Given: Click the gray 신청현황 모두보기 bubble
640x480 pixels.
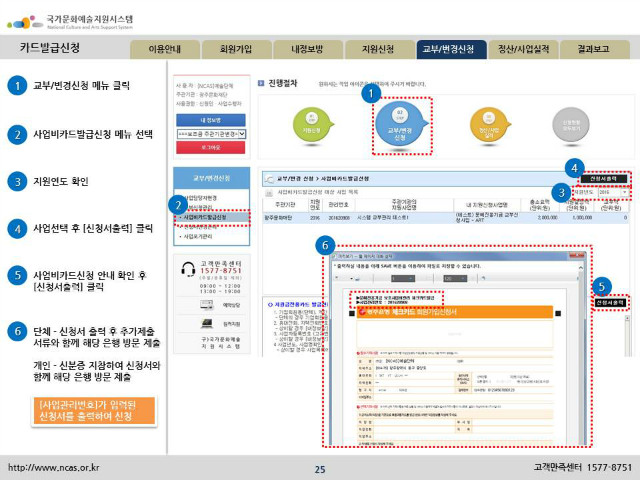Looking at the screenshot, I should [571, 124].
